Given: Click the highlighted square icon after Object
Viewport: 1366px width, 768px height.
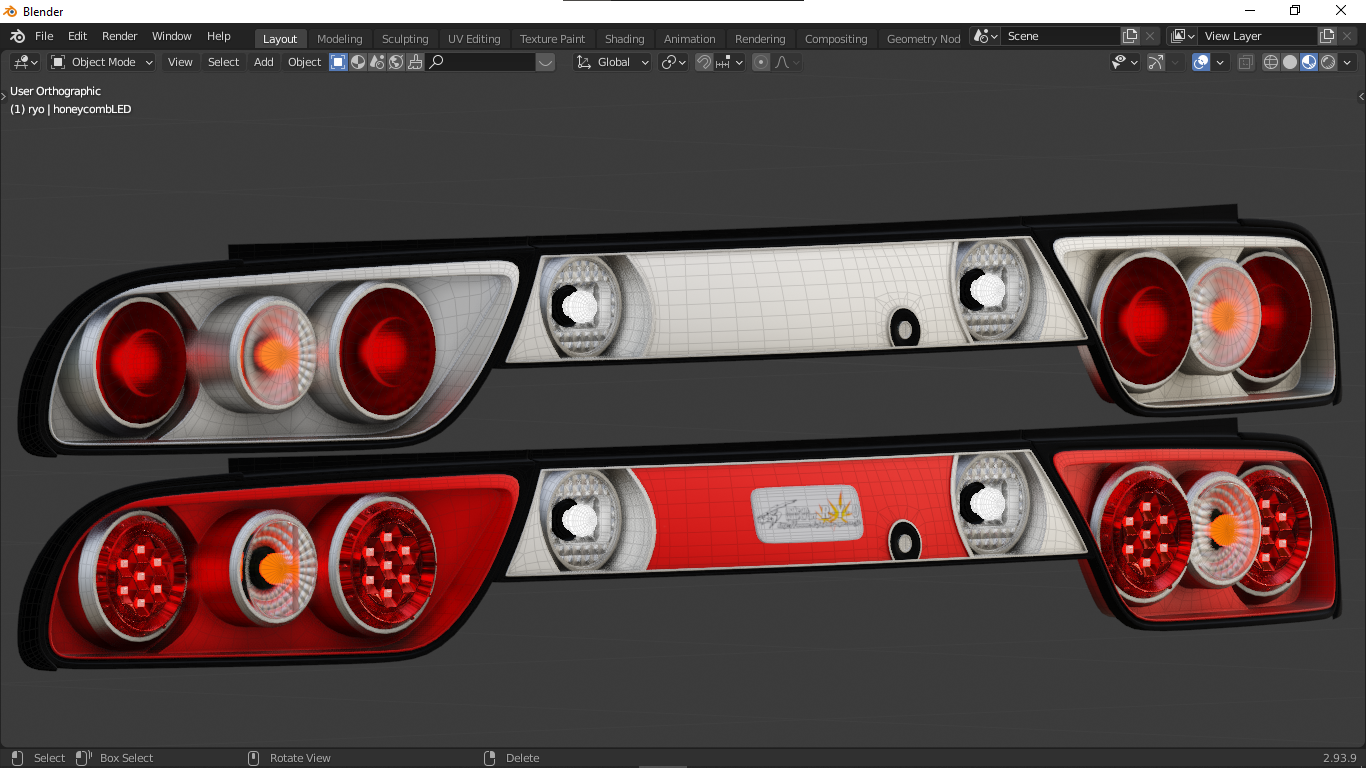Looking at the screenshot, I should (338, 62).
